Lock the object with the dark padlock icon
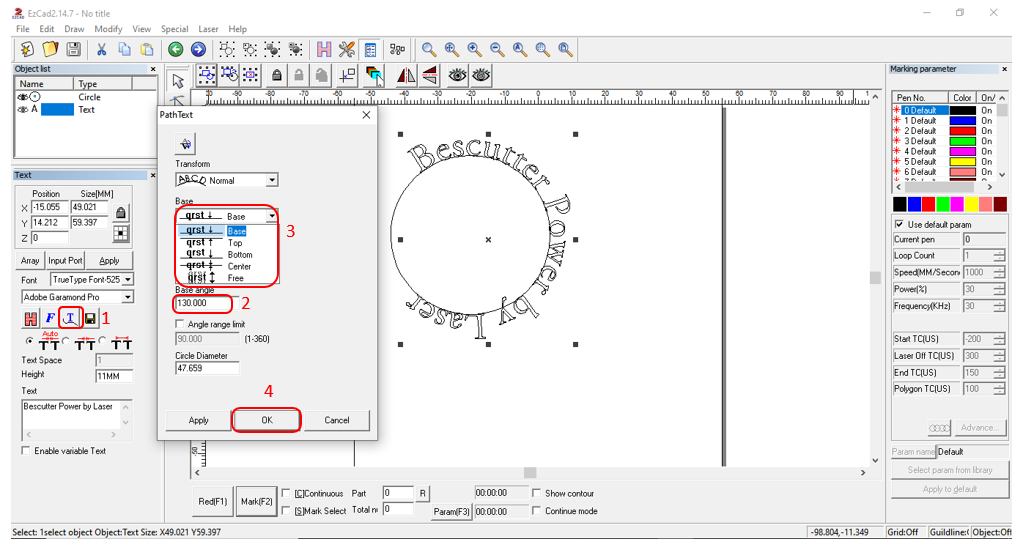 pos(276,75)
